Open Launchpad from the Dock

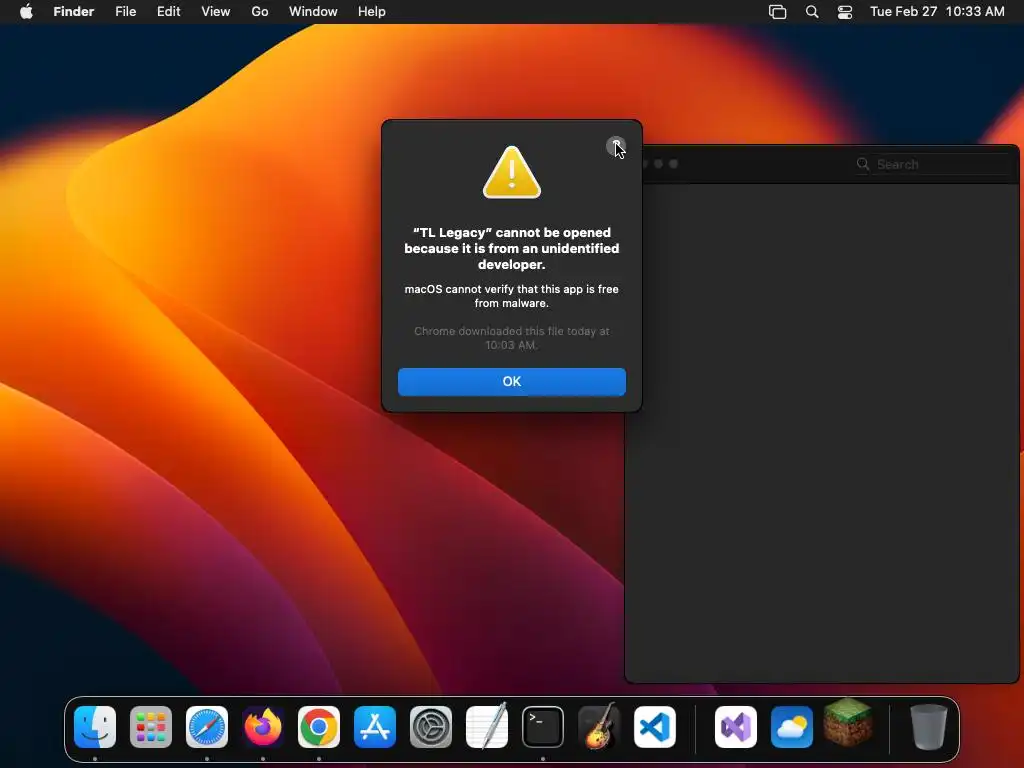(151, 727)
